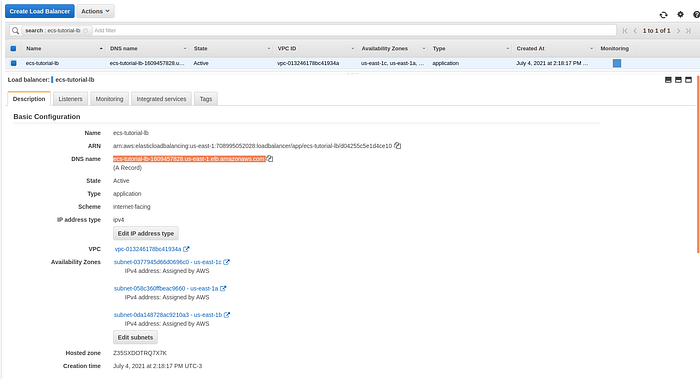Image resolution: width=700 pixels, height=379 pixels.
Task: Click the Create Load Balancer button
Action: (40, 11)
